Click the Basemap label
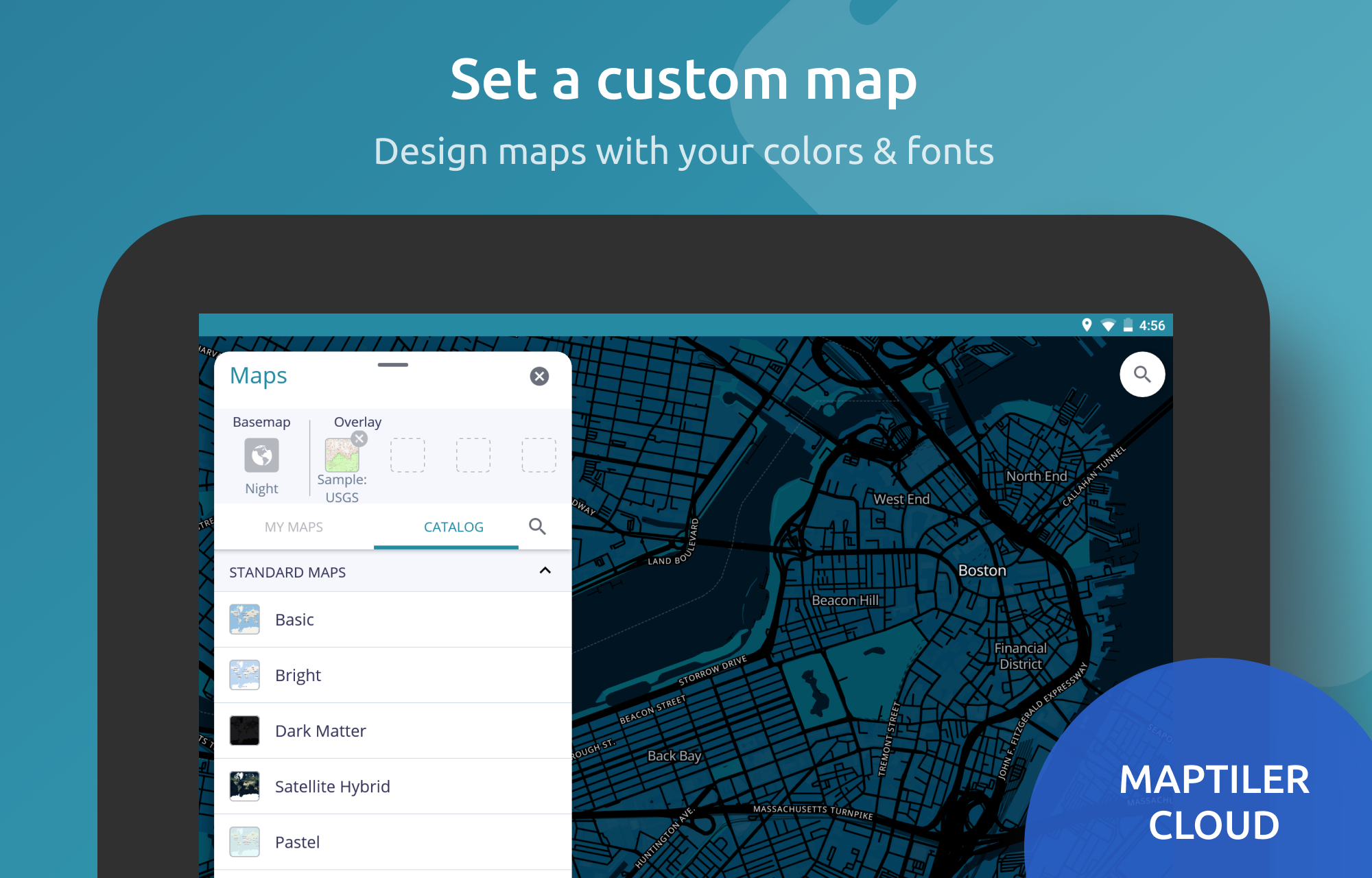This screenshot has height=878, width=1372. tap(261, 422)
